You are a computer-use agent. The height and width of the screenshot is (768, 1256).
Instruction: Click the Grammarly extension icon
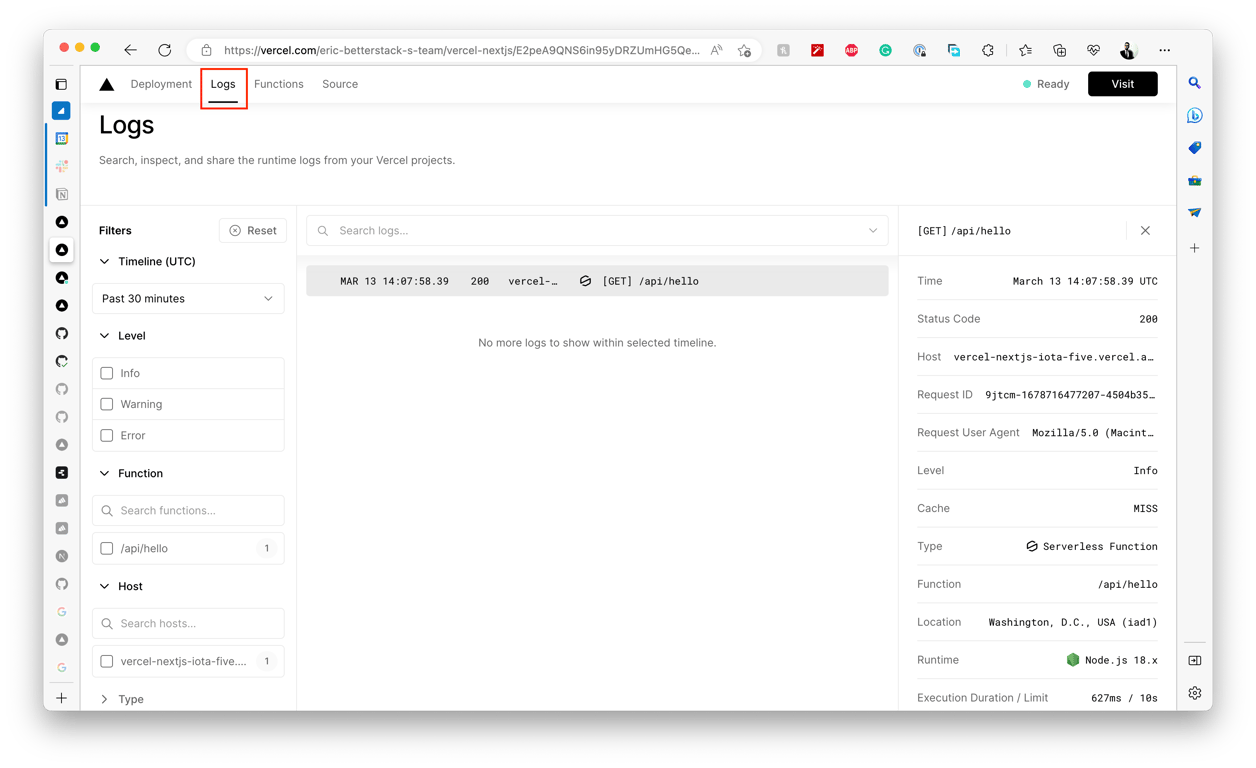[x=885, y=50]
